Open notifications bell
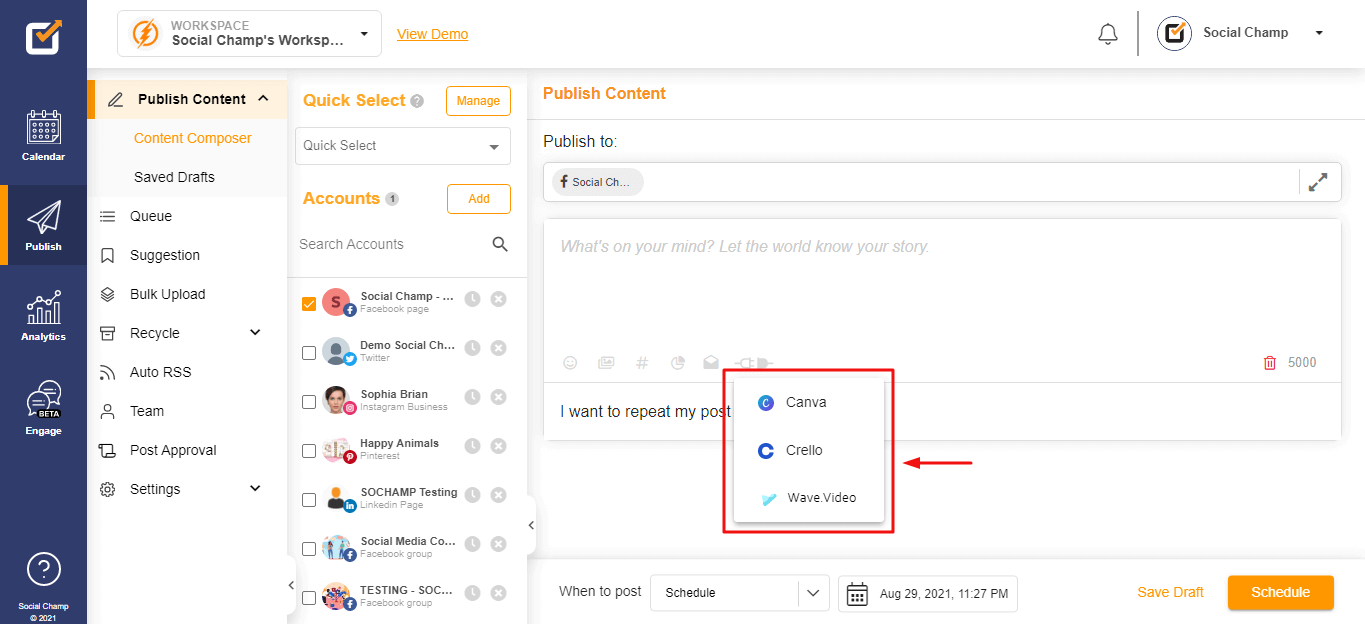1365x624 pixels. pos(1107,34)
